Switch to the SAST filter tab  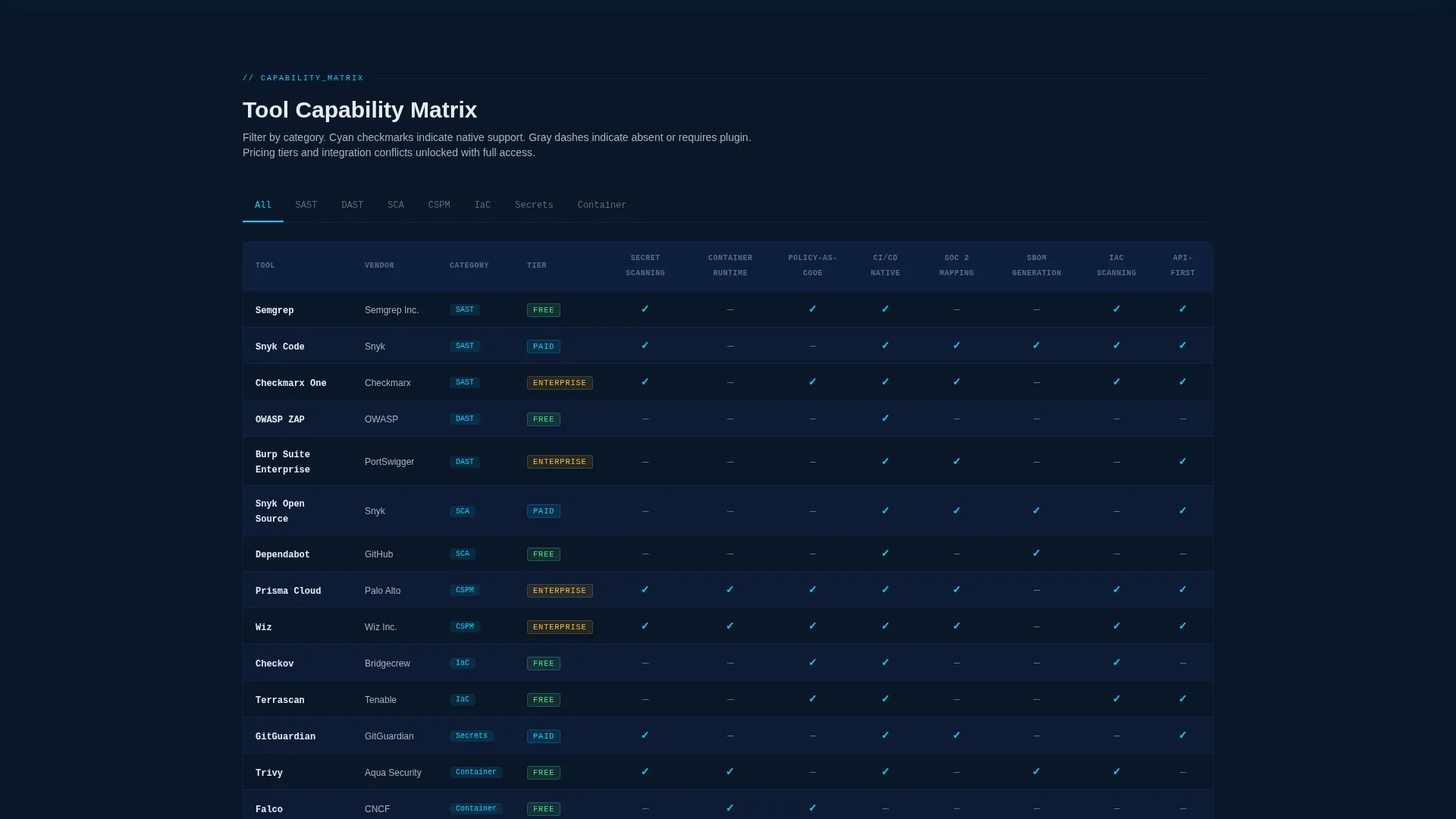tap(306, 205)
